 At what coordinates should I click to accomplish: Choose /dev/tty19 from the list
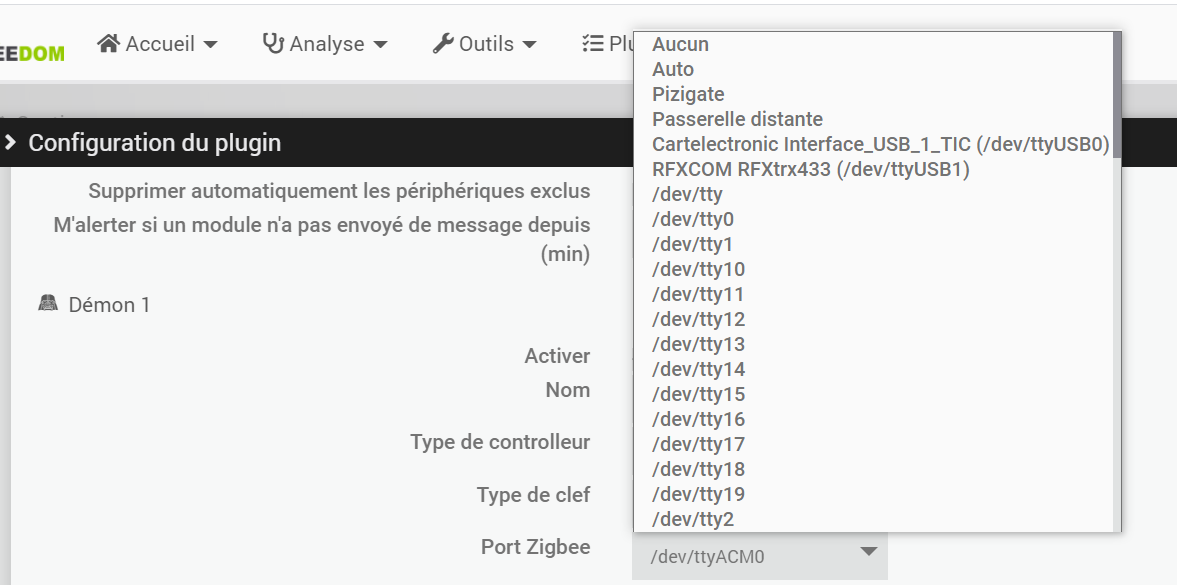click(x=698, y=494)
